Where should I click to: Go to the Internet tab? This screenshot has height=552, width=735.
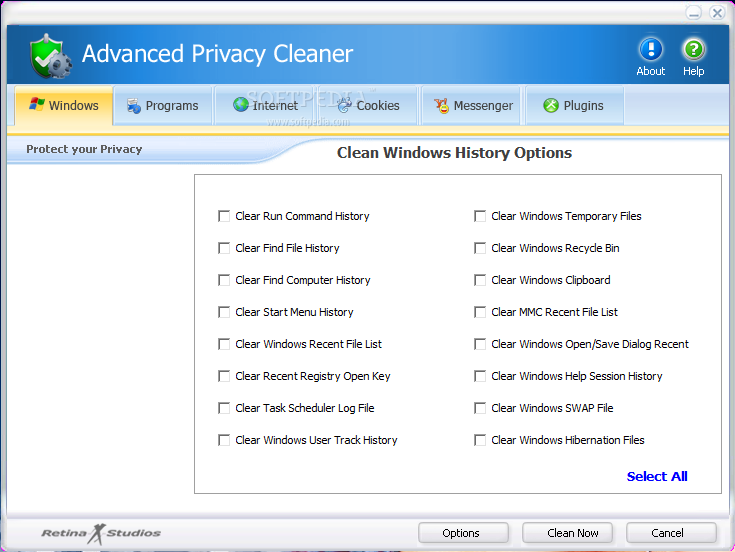pyautogui.click(x=265, y=105)
